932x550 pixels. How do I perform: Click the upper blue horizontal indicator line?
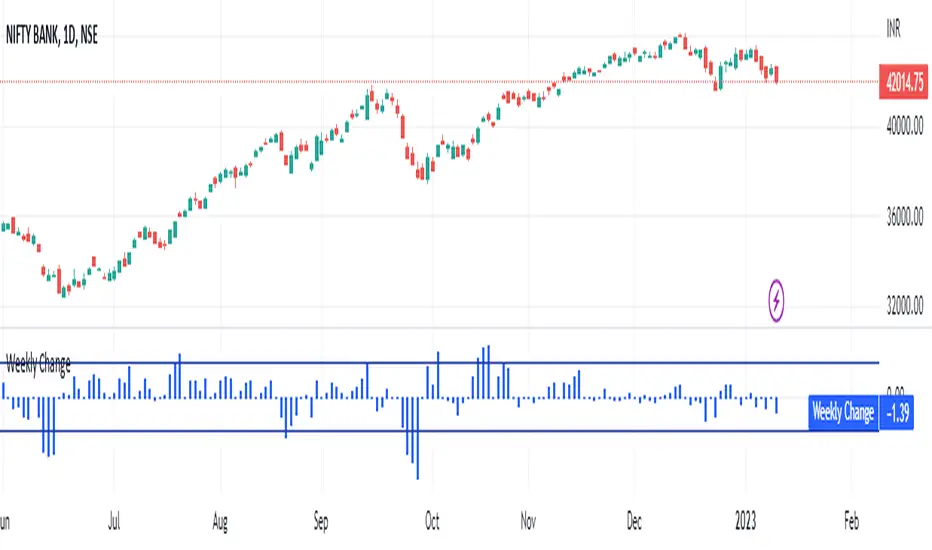pyautogui.click(x=600, y=363)
